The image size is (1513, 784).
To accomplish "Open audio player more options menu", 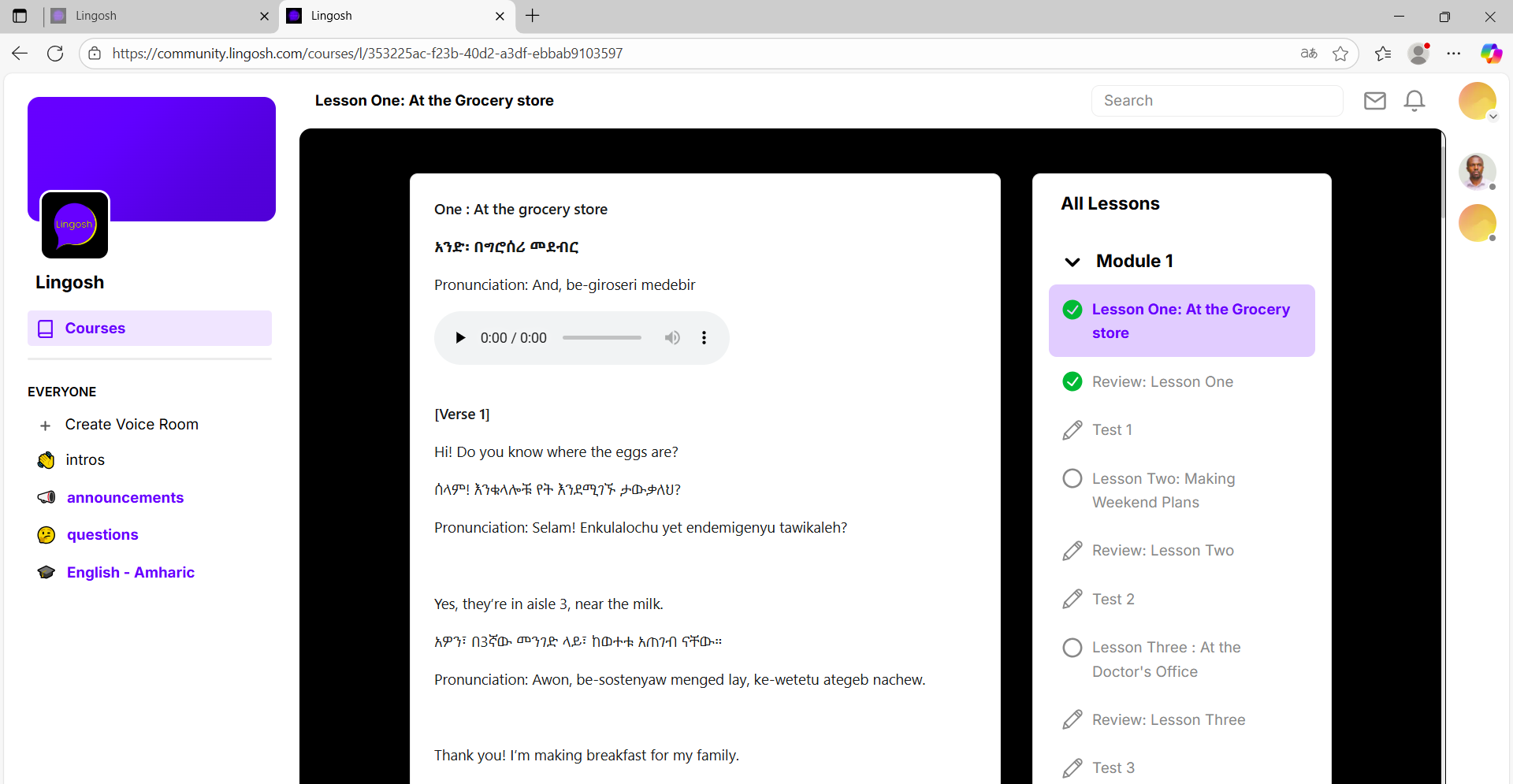I will [x=704, y=338].
